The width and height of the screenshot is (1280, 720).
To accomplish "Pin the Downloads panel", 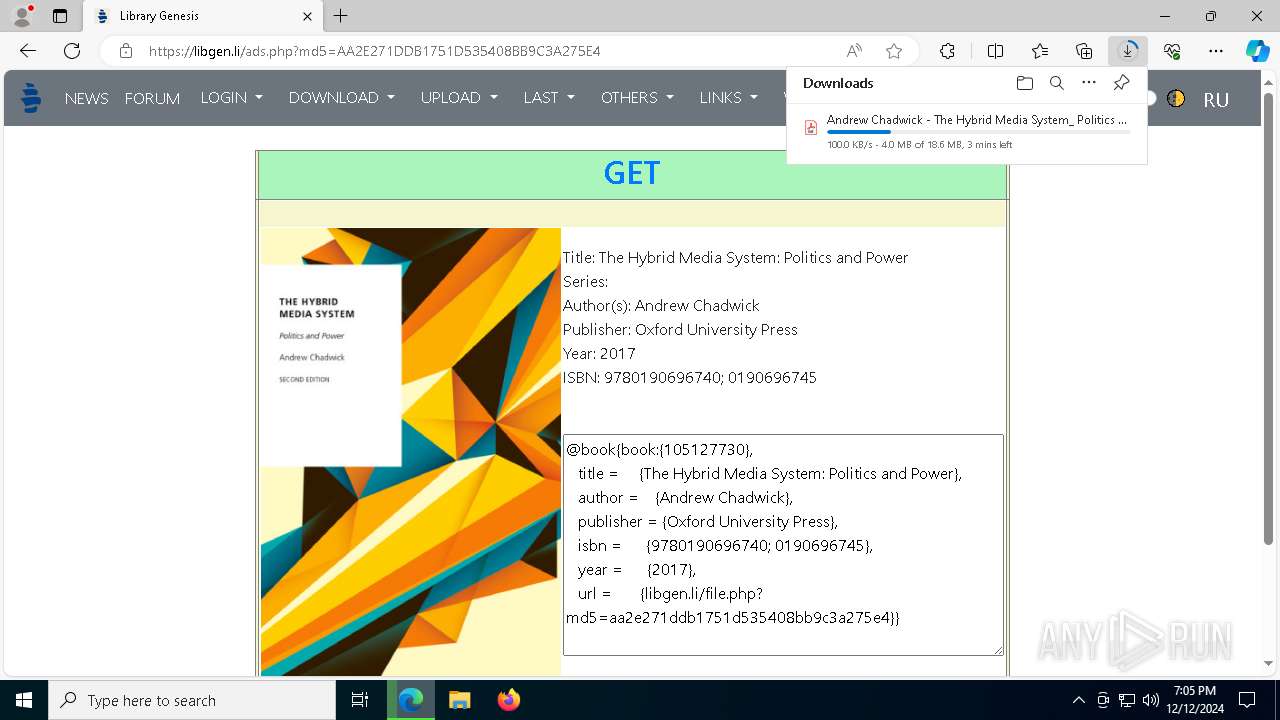I will coord(1121,83).
